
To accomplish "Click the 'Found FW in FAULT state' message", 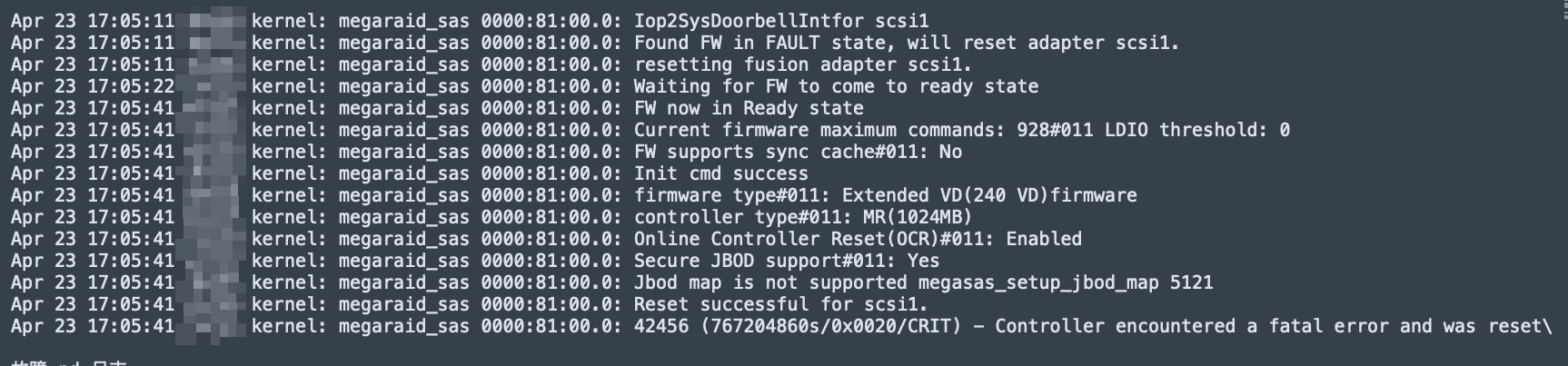I will (x=906, y=43).
